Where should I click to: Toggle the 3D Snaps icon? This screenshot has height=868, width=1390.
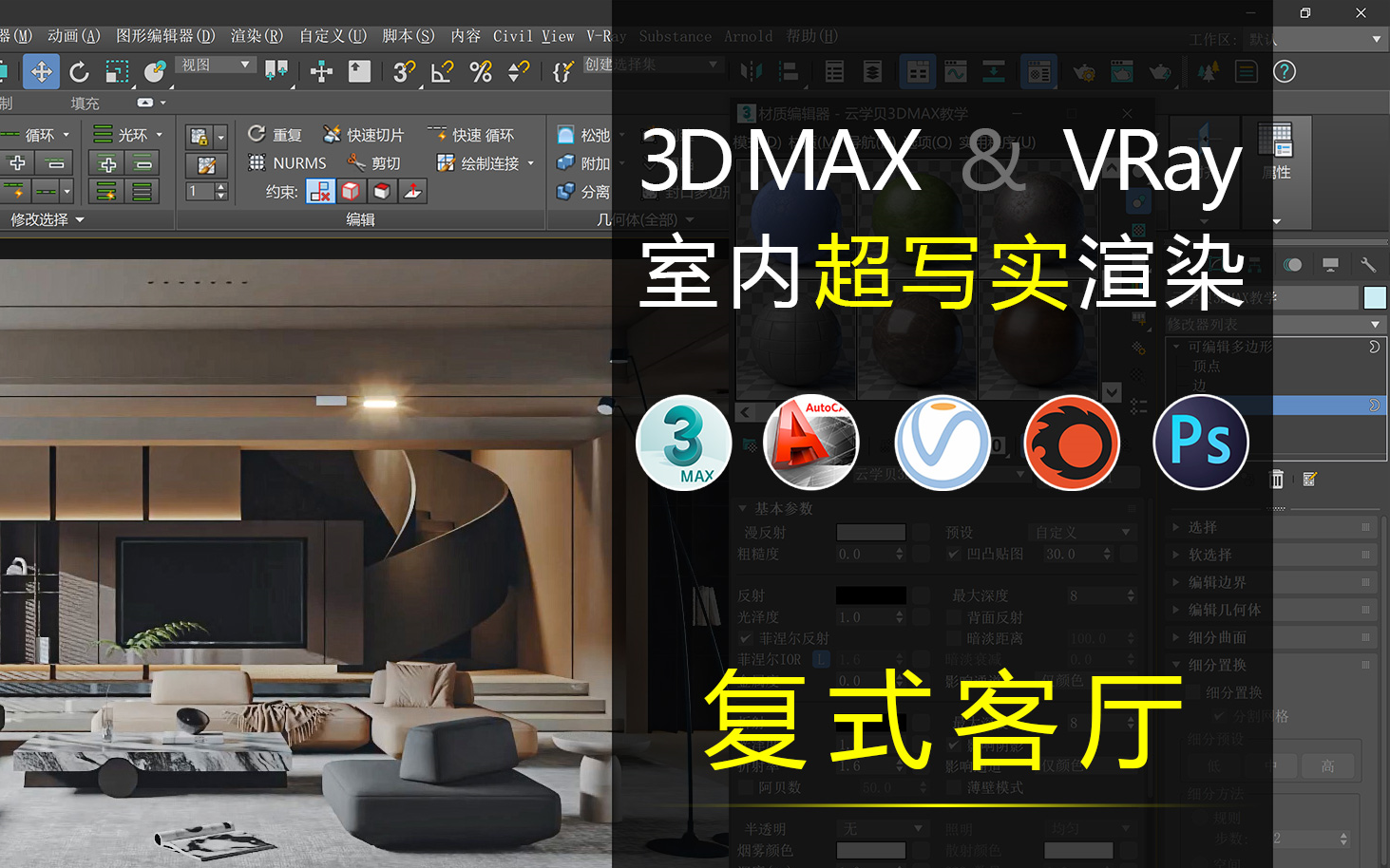(x=405, y=71)
